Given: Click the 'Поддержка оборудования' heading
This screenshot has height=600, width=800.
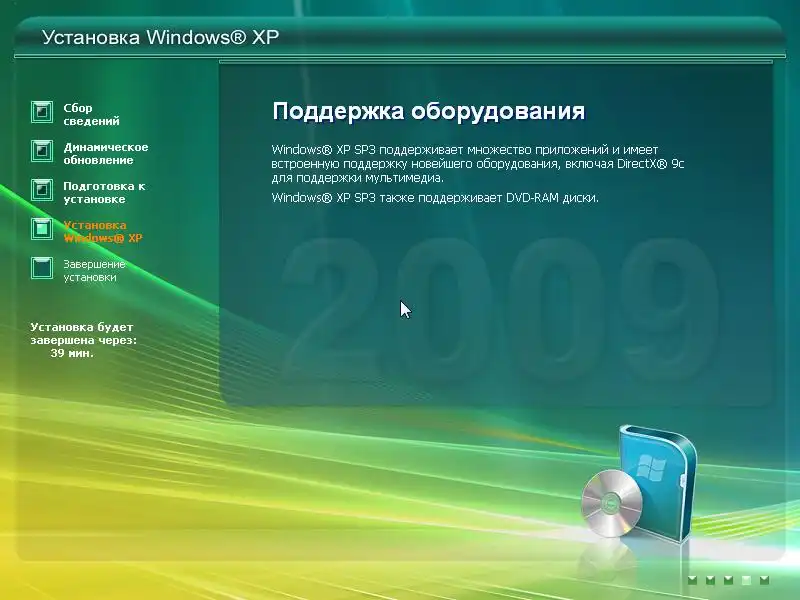Looking at the screenshot, I should coord(429,111).
